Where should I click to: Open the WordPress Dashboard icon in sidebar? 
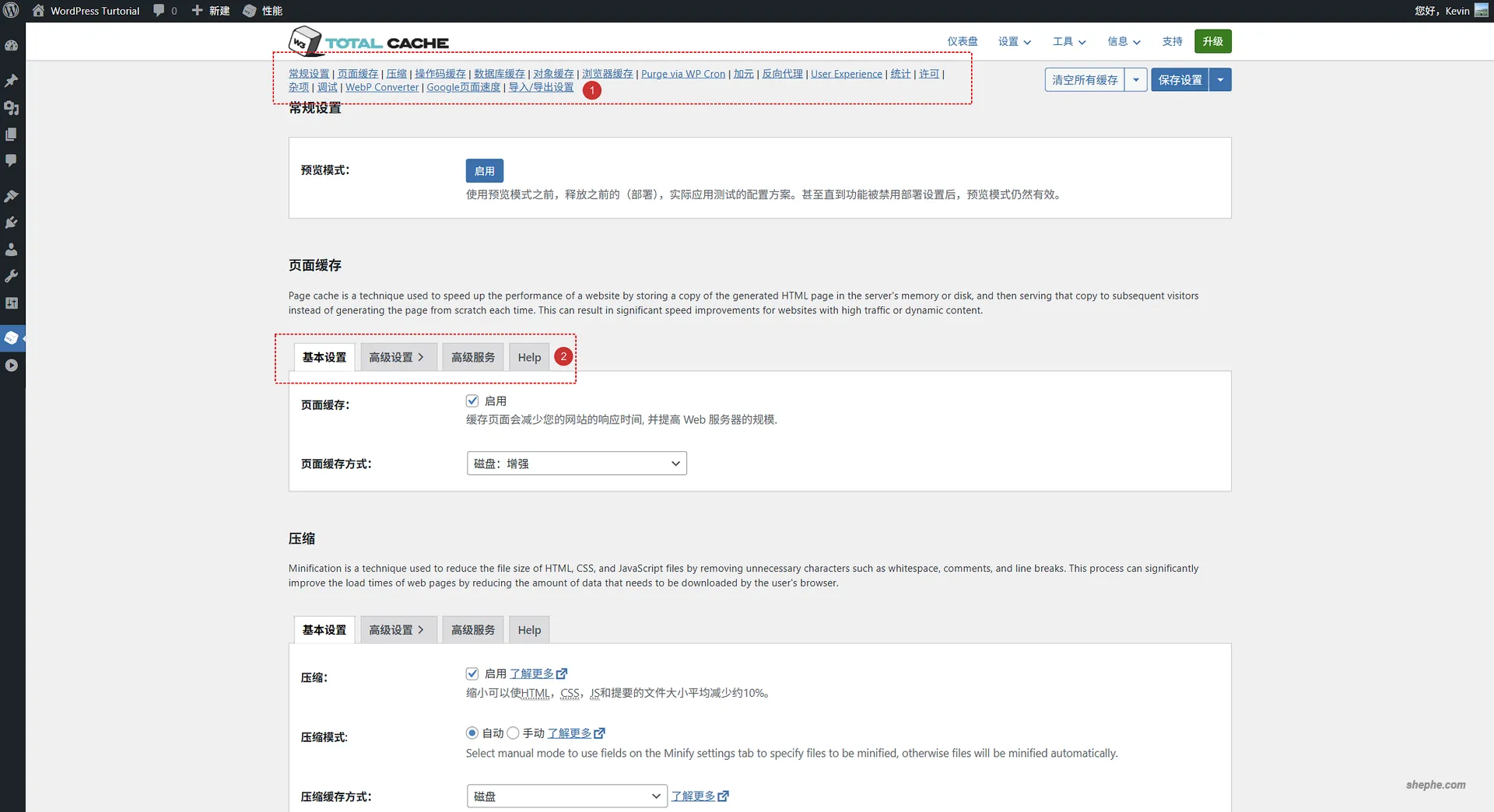(x=12, y=45)
